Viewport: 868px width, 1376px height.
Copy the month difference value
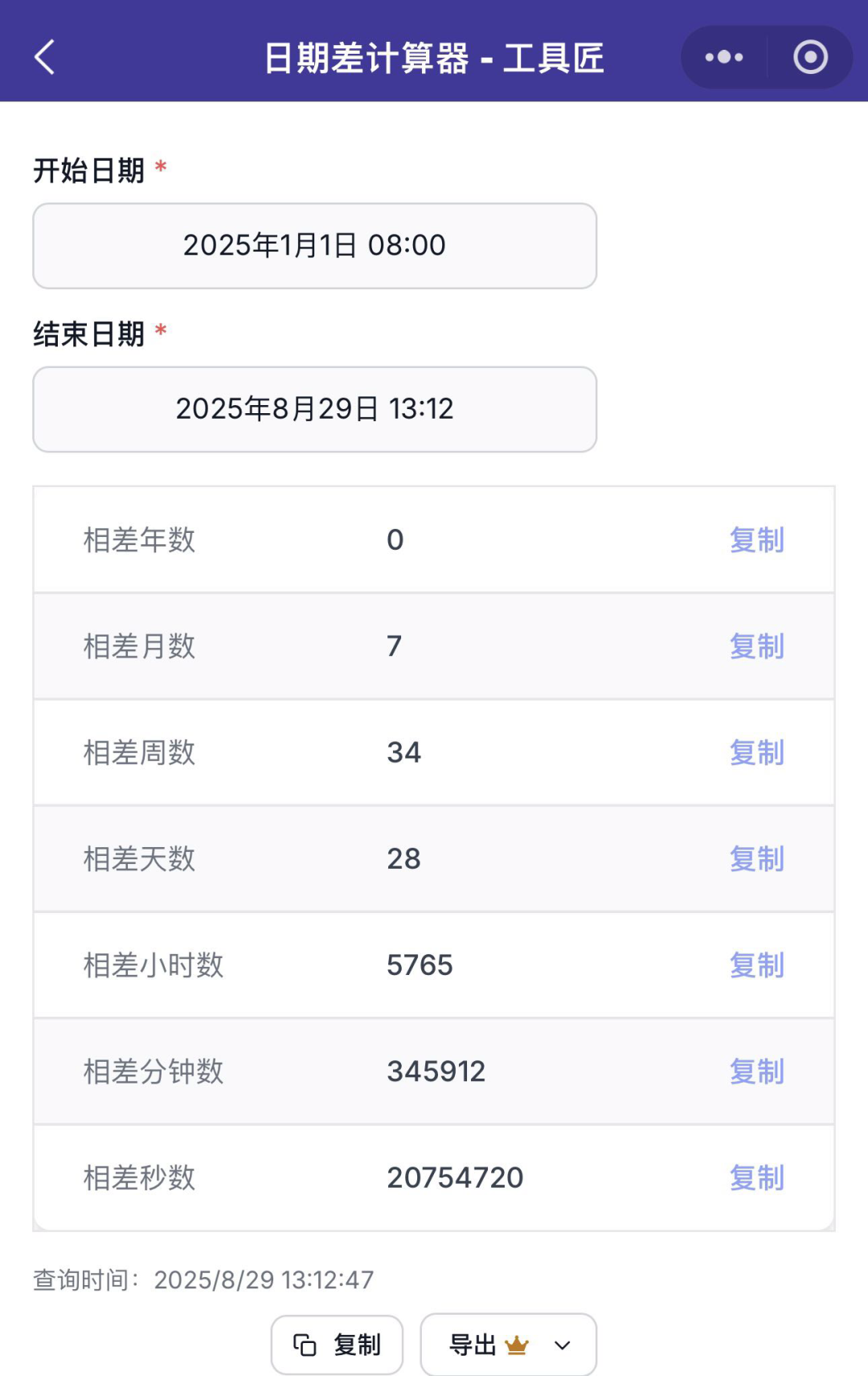(x=756, y=646)
